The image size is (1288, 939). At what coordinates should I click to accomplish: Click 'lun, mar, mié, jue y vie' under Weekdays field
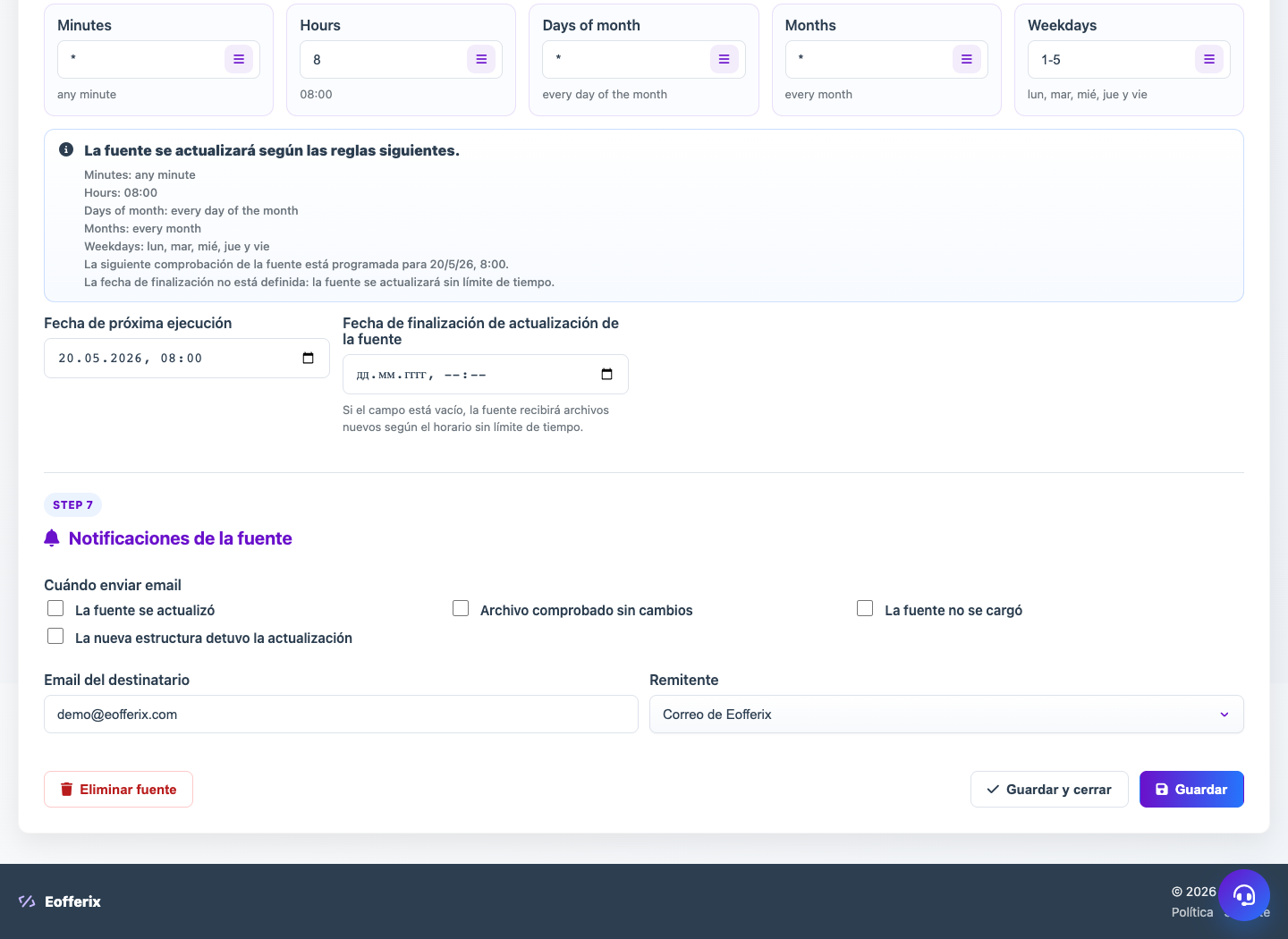pyautogui.click(x=1088, y=94)
